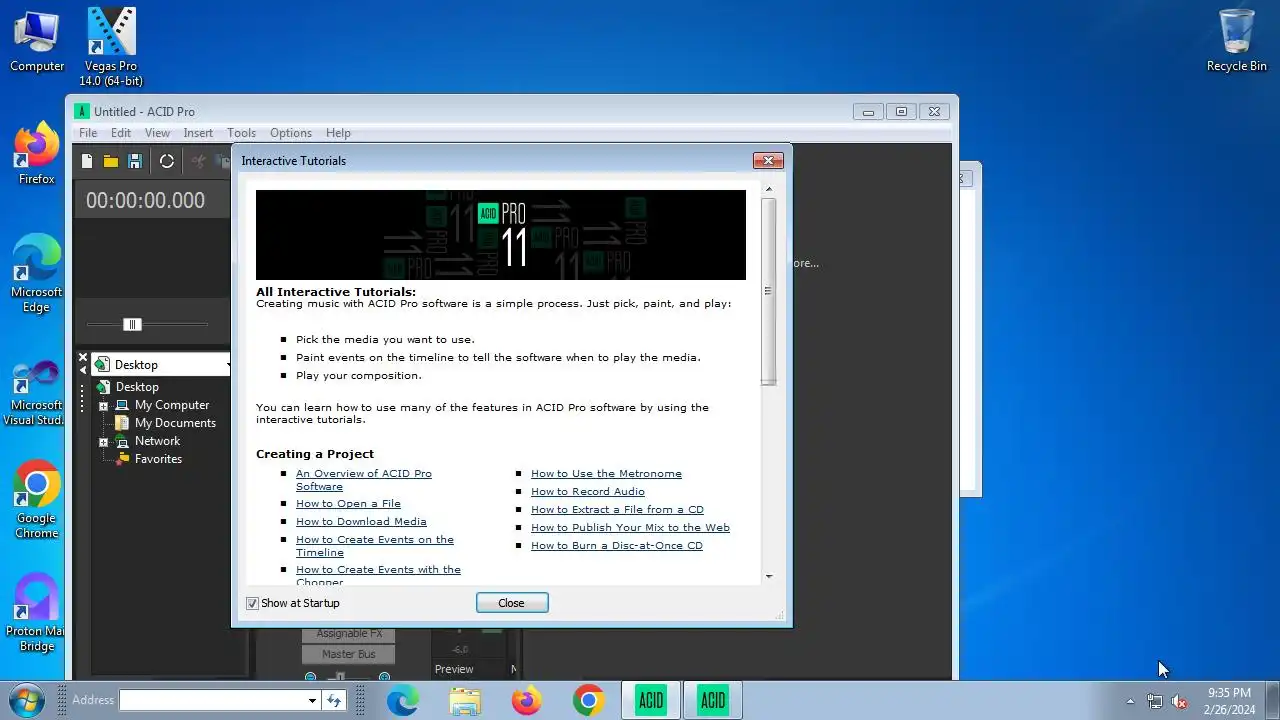Click the tutorial dialog Close button
1280x720 pixels.
coord(512,603)
